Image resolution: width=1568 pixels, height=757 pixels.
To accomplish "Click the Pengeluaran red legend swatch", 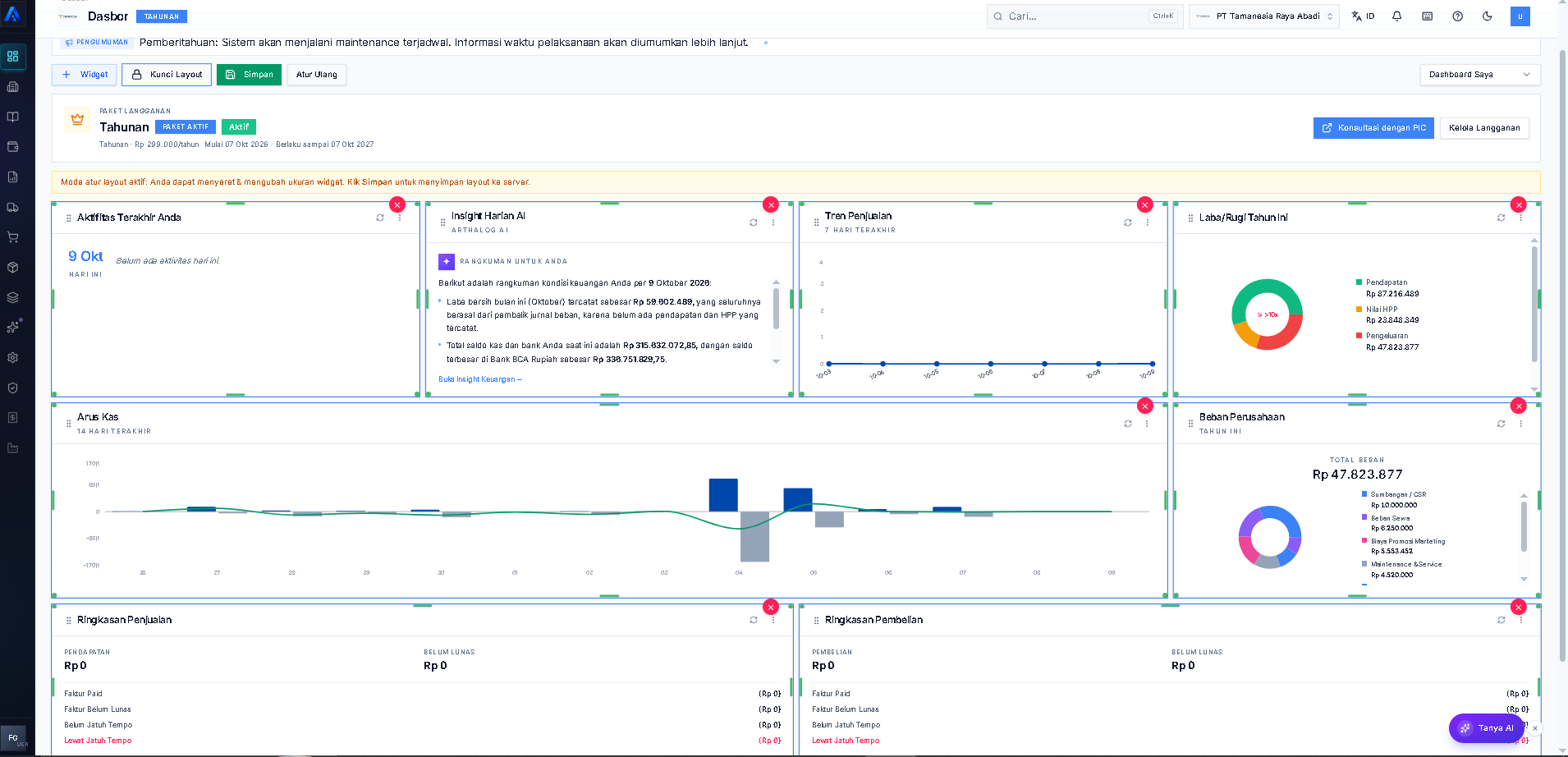I will (1359, 336).
